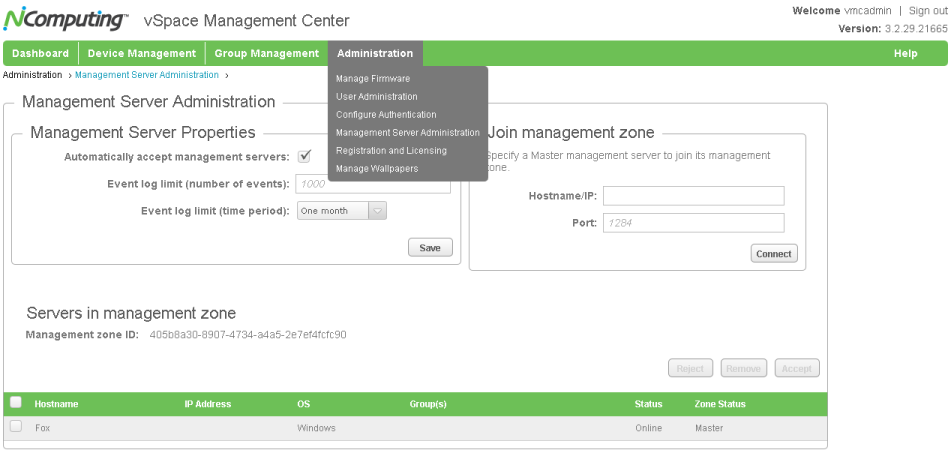
Task: Open Manage Wallpapers entry
Action: [x=377, y=169]
